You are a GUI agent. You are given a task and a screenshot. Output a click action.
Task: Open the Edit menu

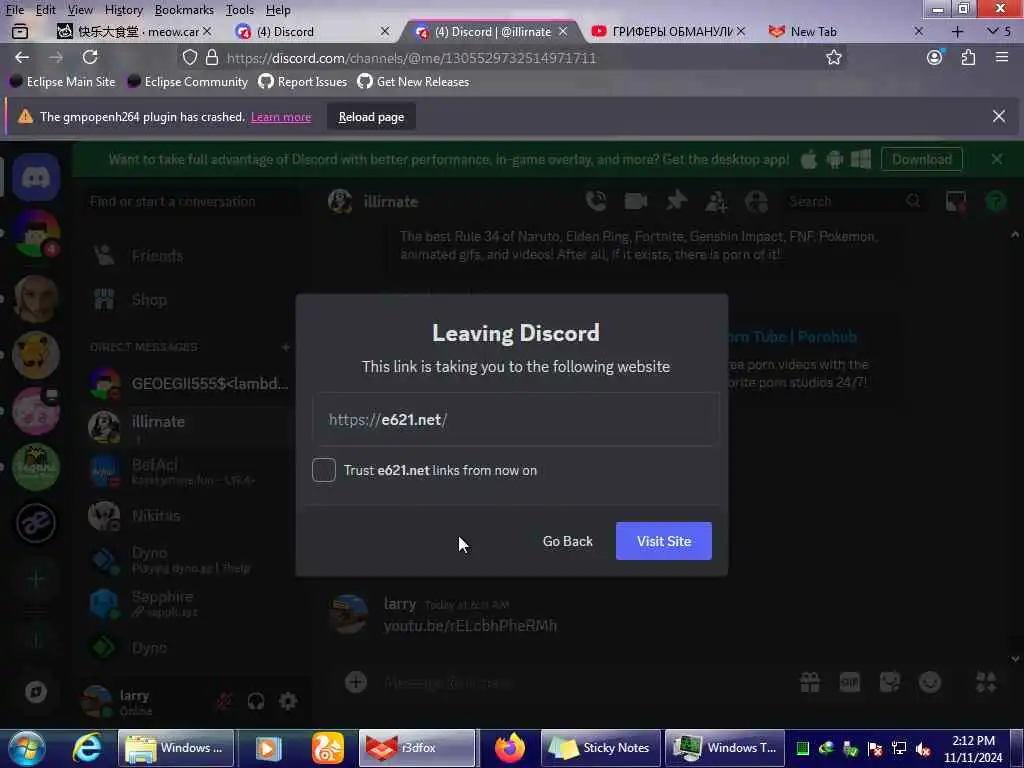click(45, 10)
